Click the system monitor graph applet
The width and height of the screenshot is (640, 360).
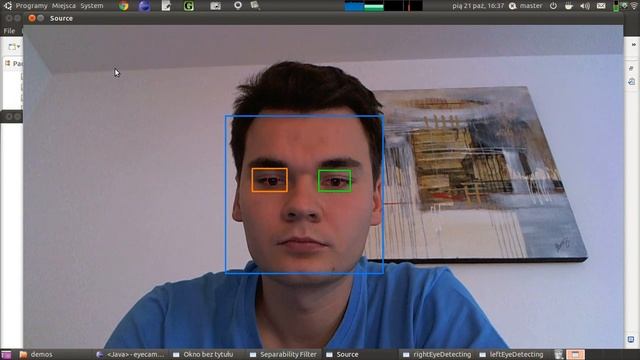383,6
